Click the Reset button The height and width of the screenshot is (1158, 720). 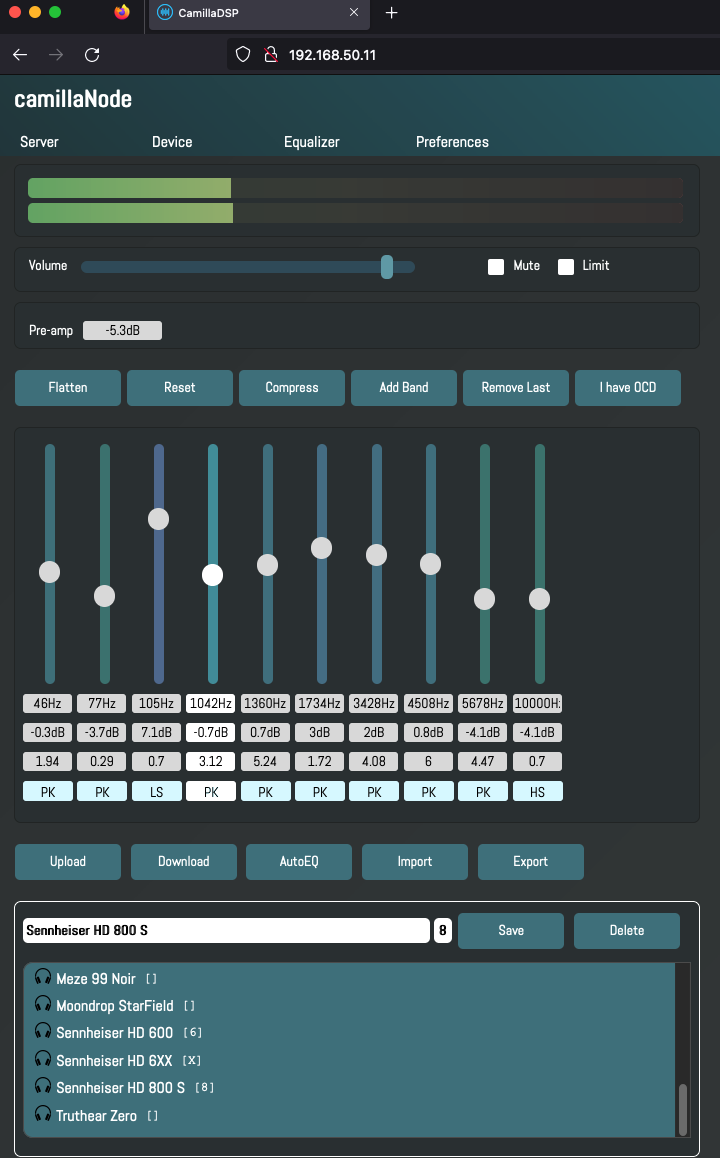click(179, 388)
